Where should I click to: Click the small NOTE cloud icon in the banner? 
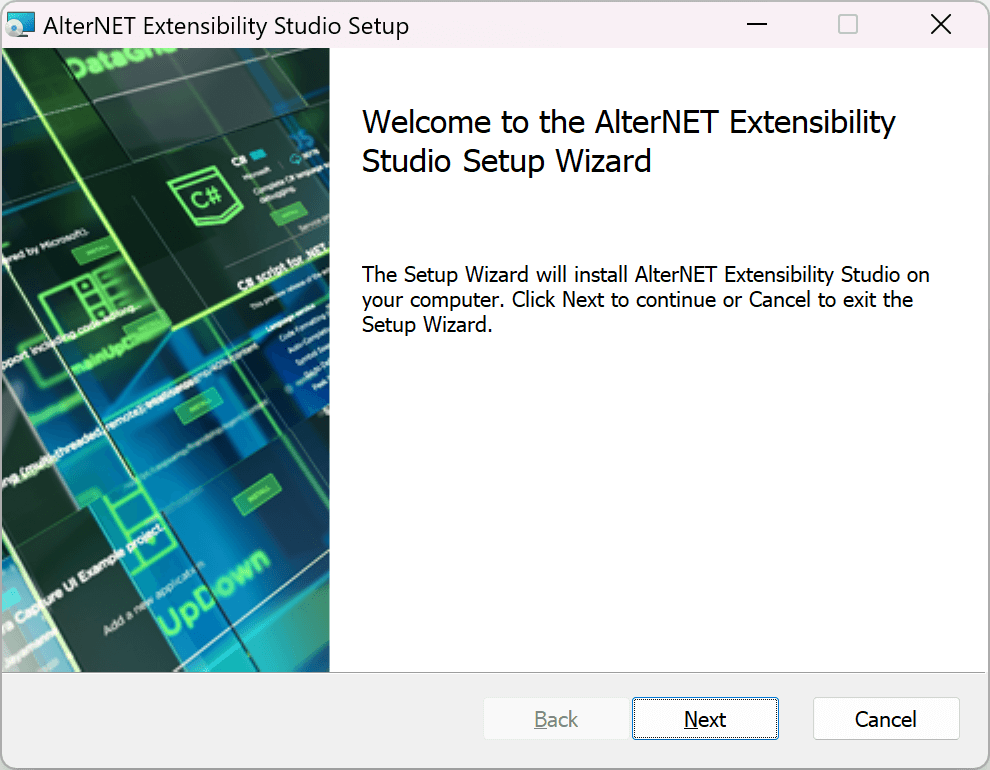click(x=294, y=159)
